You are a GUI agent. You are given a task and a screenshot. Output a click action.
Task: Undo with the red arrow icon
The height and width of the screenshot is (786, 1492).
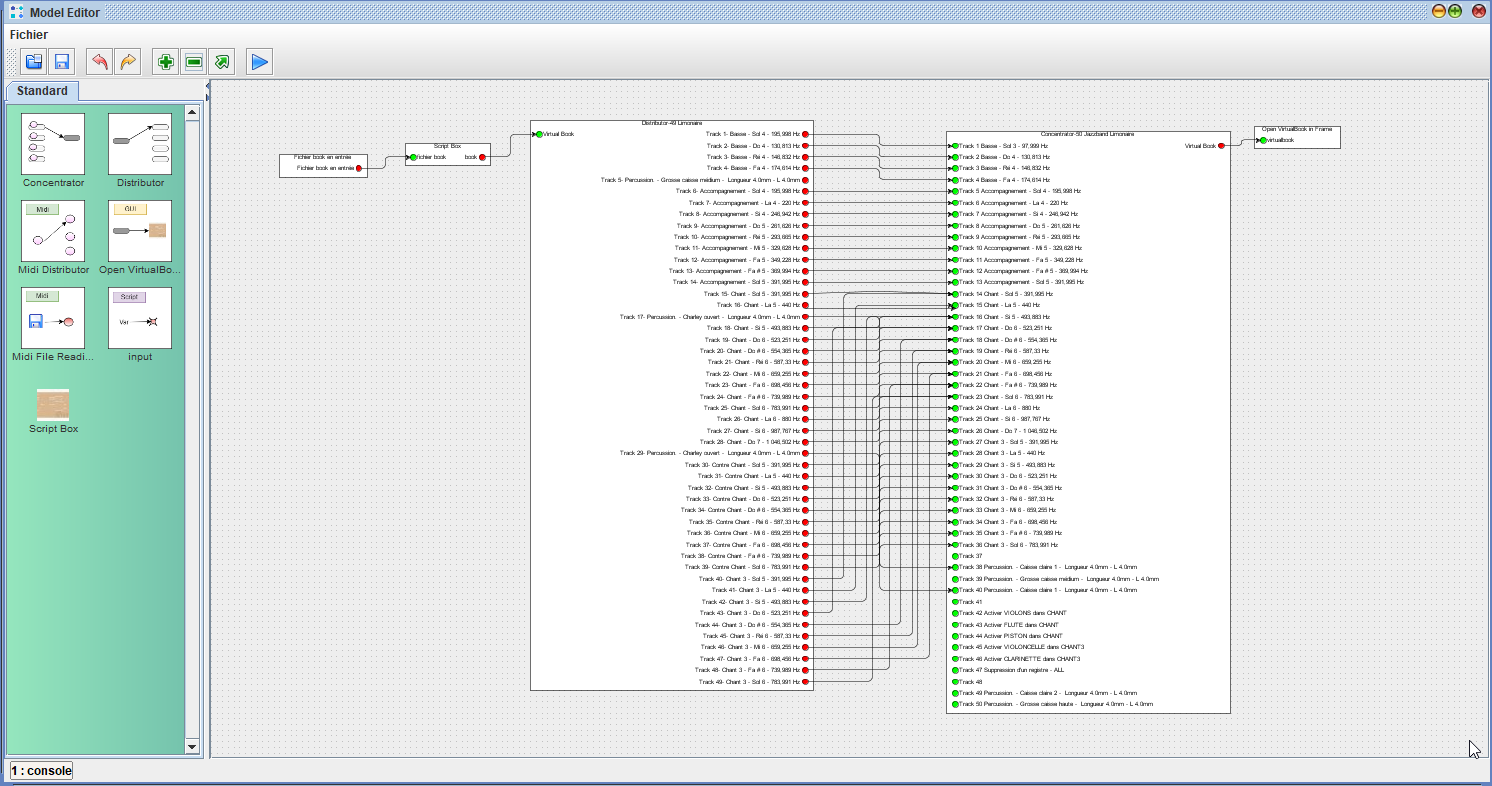click(100, 62)
